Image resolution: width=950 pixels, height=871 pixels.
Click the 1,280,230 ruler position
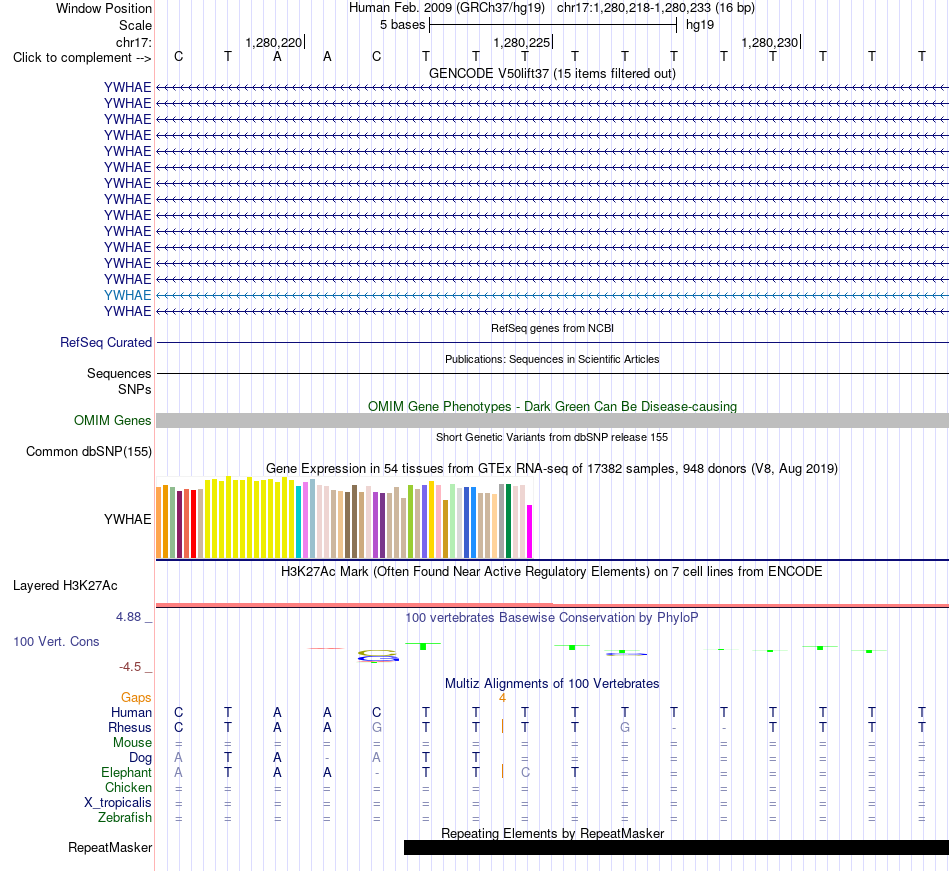[x=770, y=42]
